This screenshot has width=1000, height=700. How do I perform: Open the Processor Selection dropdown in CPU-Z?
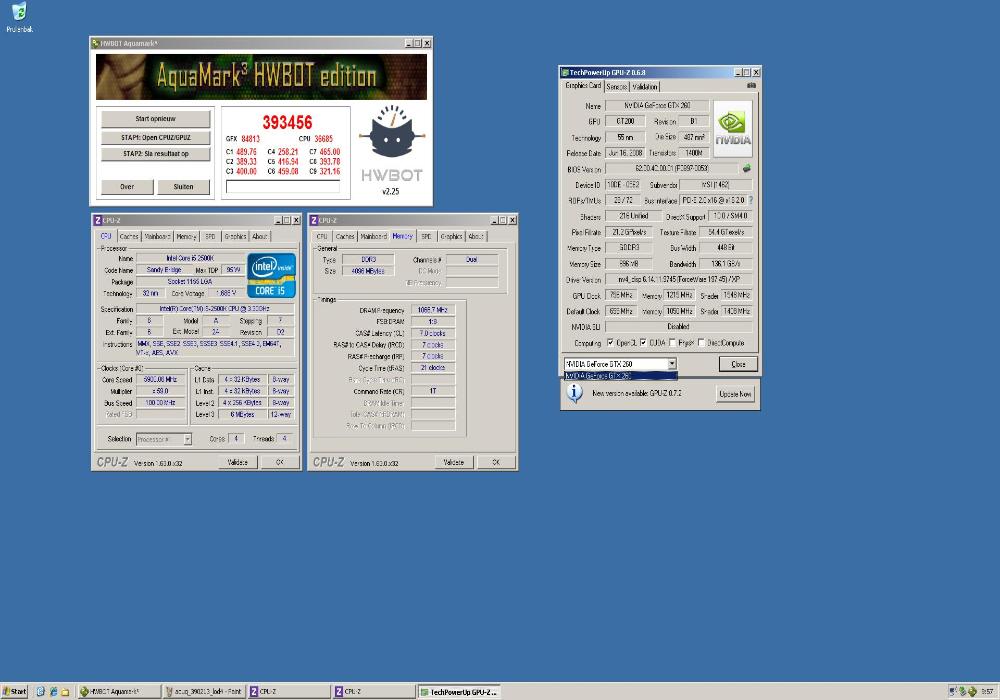pyautogui.click(x=188, y=439)
